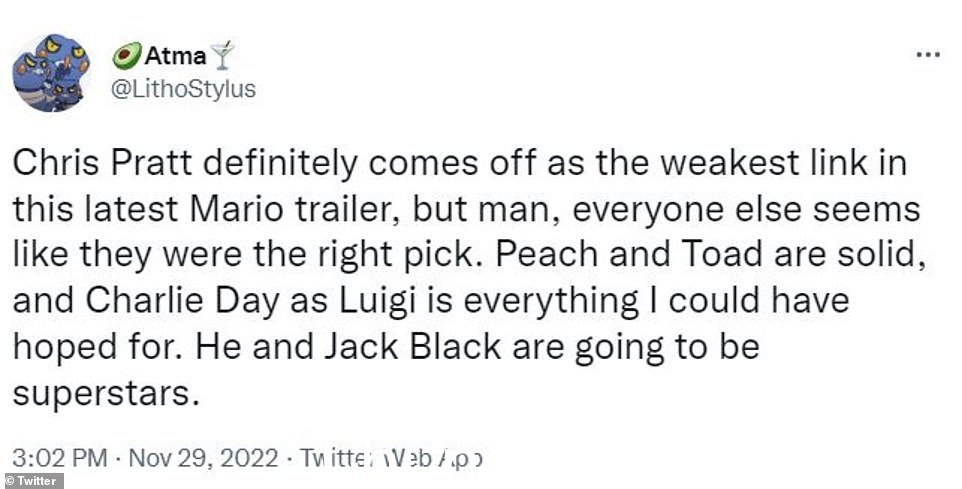962x489 pixels.
Task: Click the Atma profile avatar picture
Action: [52, 72]
